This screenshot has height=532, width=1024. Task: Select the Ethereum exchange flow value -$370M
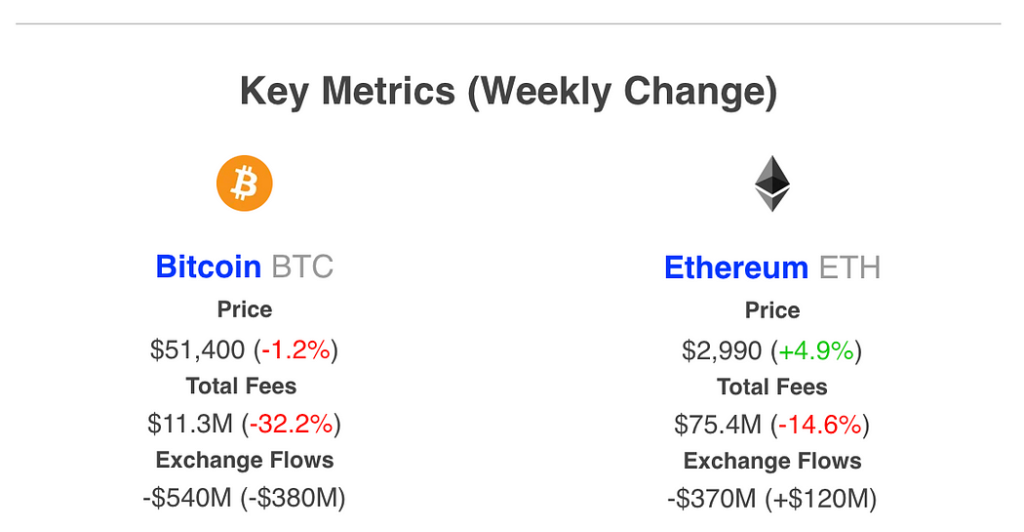713,498
